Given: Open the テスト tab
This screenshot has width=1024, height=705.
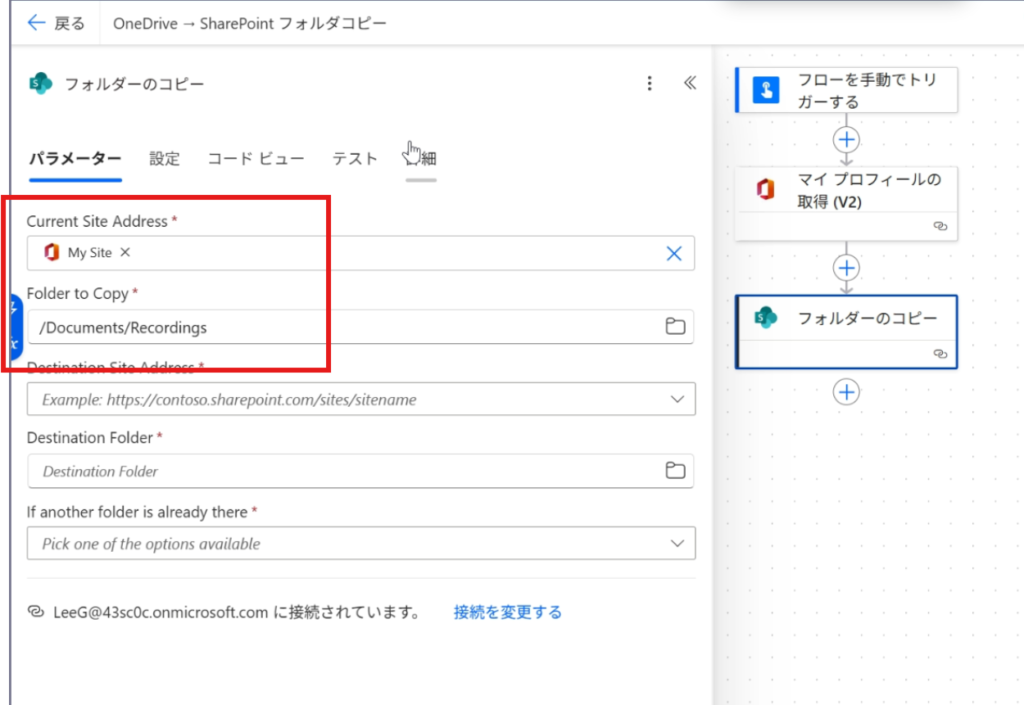Looking at the screenshot, I should pyautogui.click(x=355, y=158).
